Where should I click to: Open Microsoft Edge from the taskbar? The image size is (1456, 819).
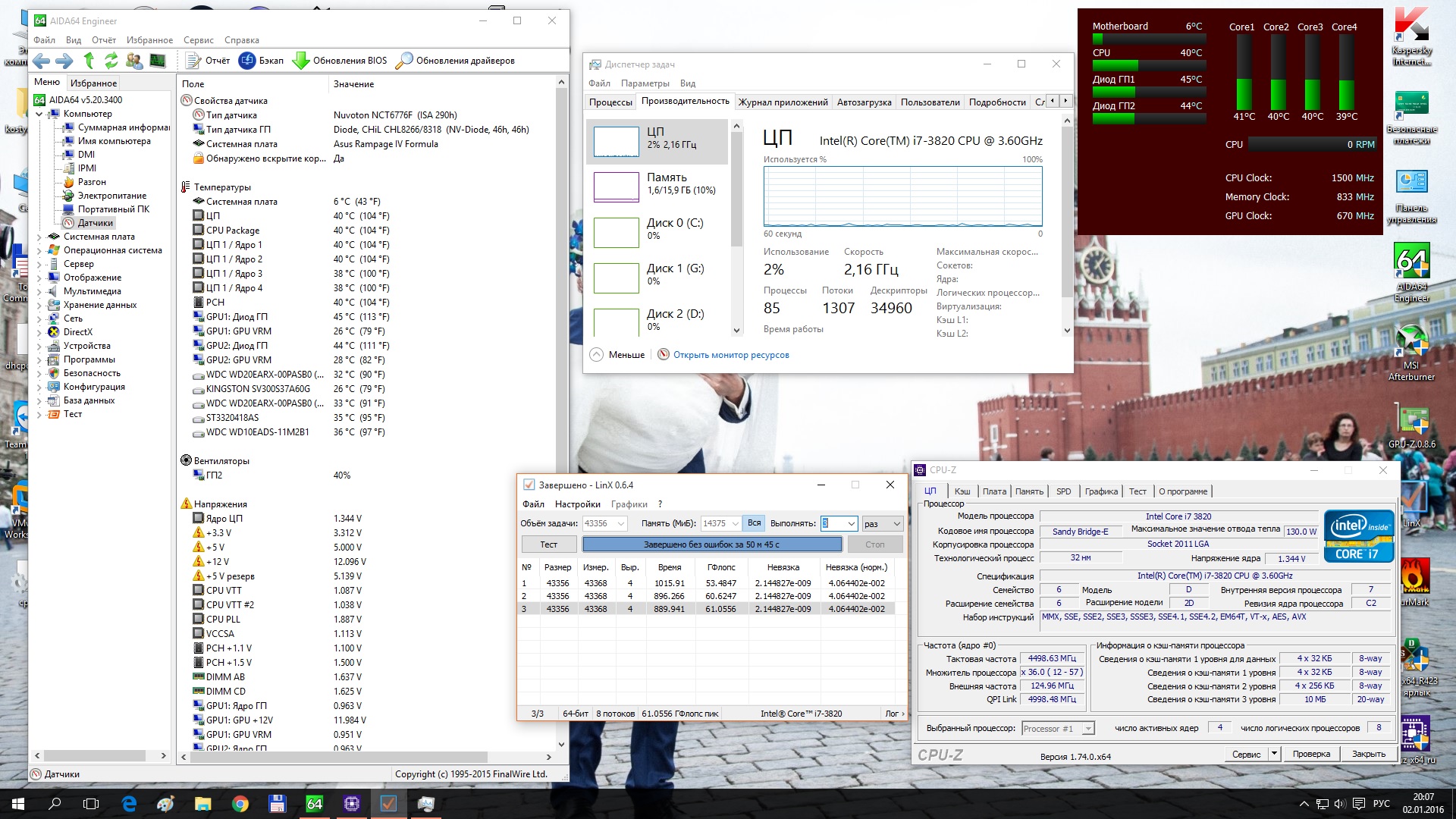pos(129,804)
